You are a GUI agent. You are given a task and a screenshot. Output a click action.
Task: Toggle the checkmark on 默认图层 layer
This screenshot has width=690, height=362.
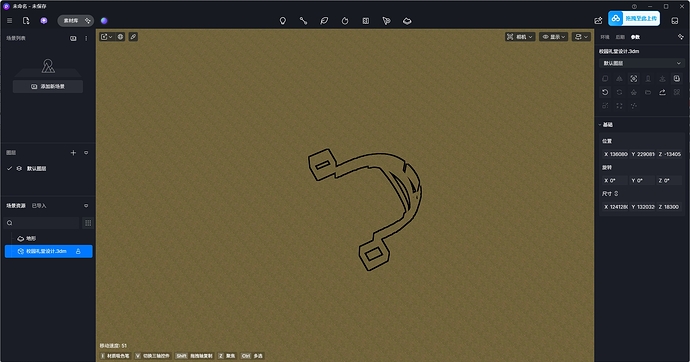(x=9, y=168)
